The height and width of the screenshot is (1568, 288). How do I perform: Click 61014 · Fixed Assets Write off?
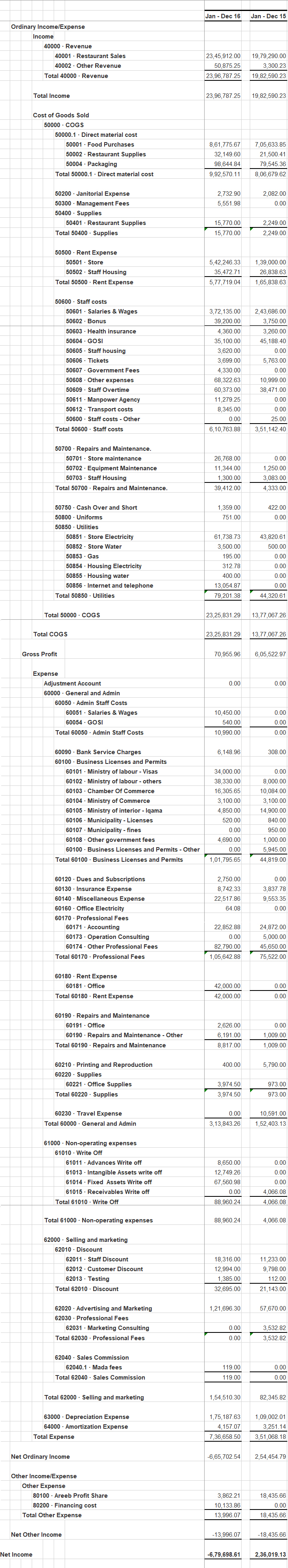tap(109, 1183)
